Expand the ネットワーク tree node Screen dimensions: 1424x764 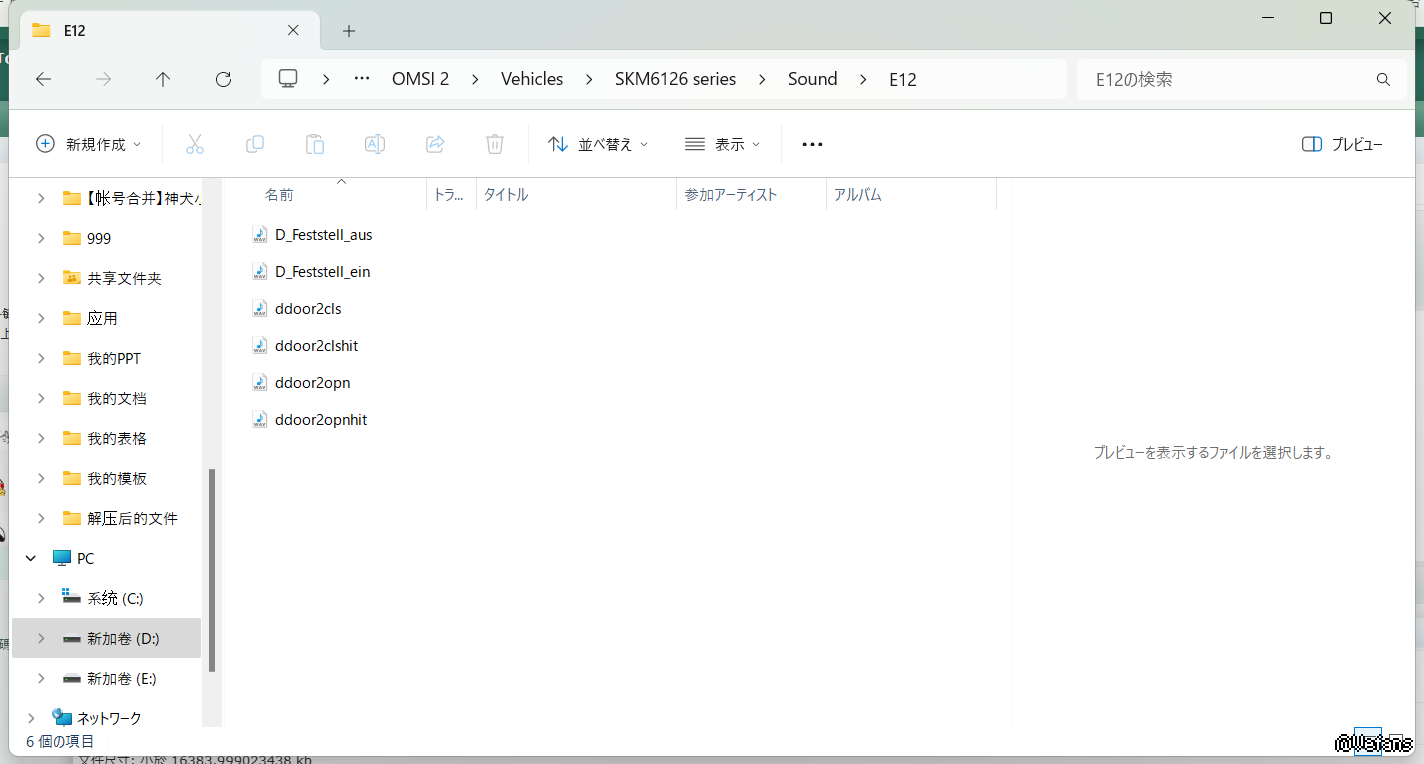[31, 718]
